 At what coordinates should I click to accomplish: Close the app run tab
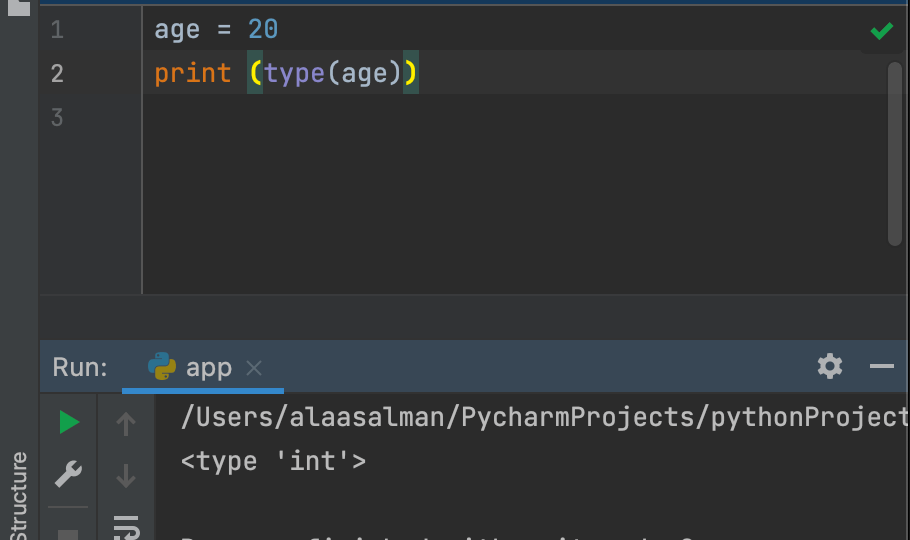[x=254, y=368]
